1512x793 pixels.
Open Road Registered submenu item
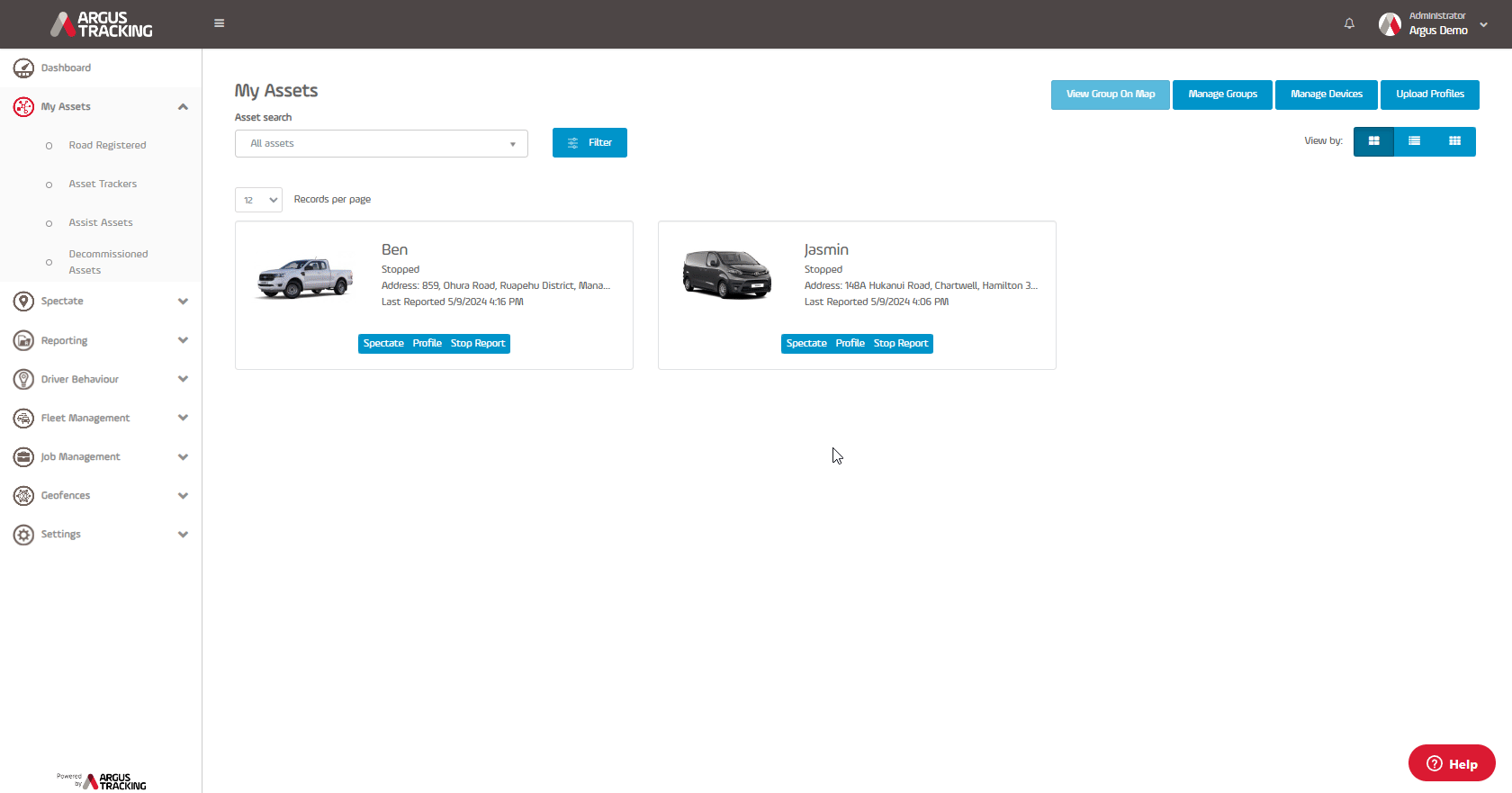pos(107,145)
